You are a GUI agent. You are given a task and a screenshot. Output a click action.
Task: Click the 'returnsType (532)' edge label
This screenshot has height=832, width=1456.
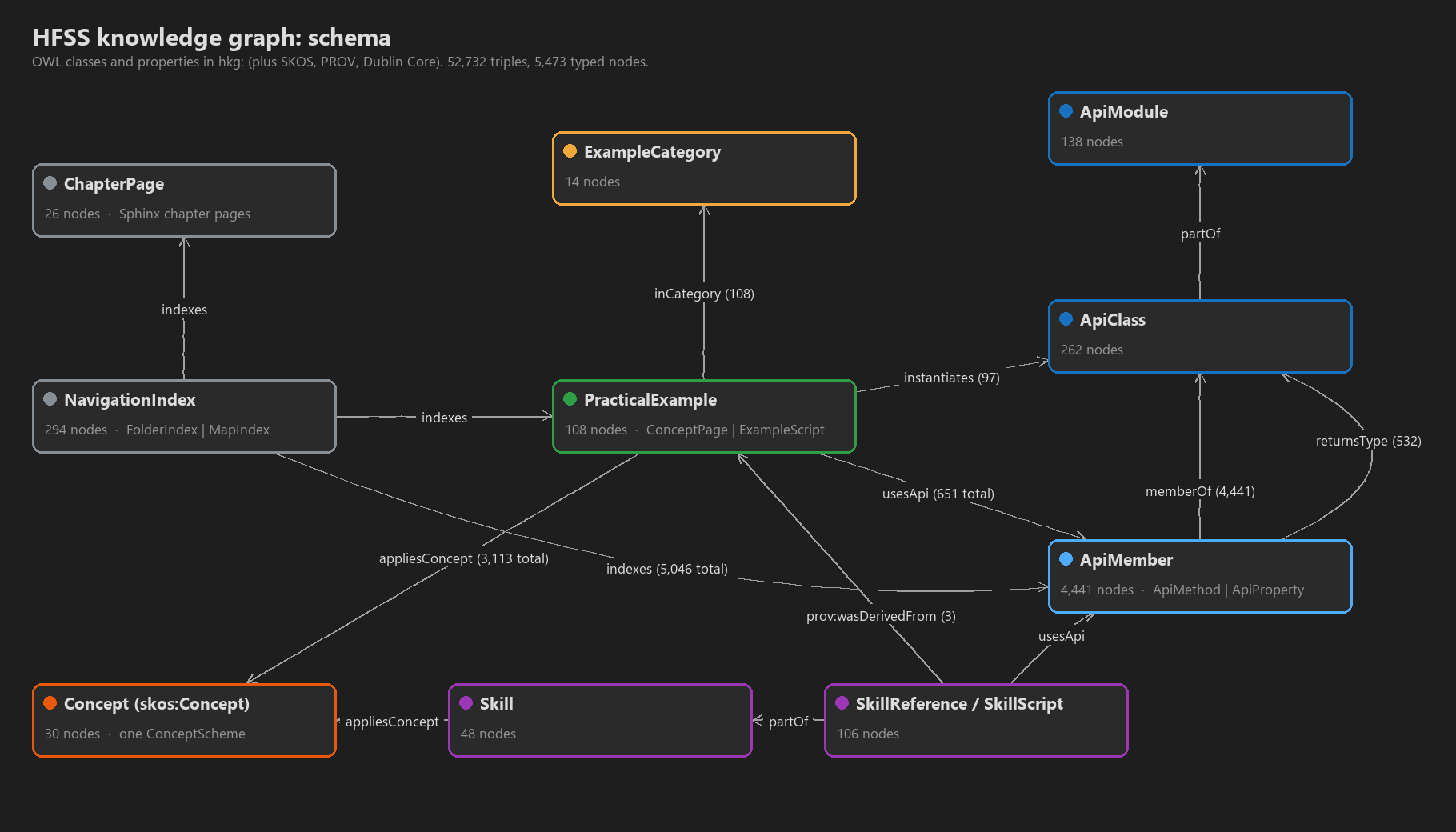pos(1368,441)
